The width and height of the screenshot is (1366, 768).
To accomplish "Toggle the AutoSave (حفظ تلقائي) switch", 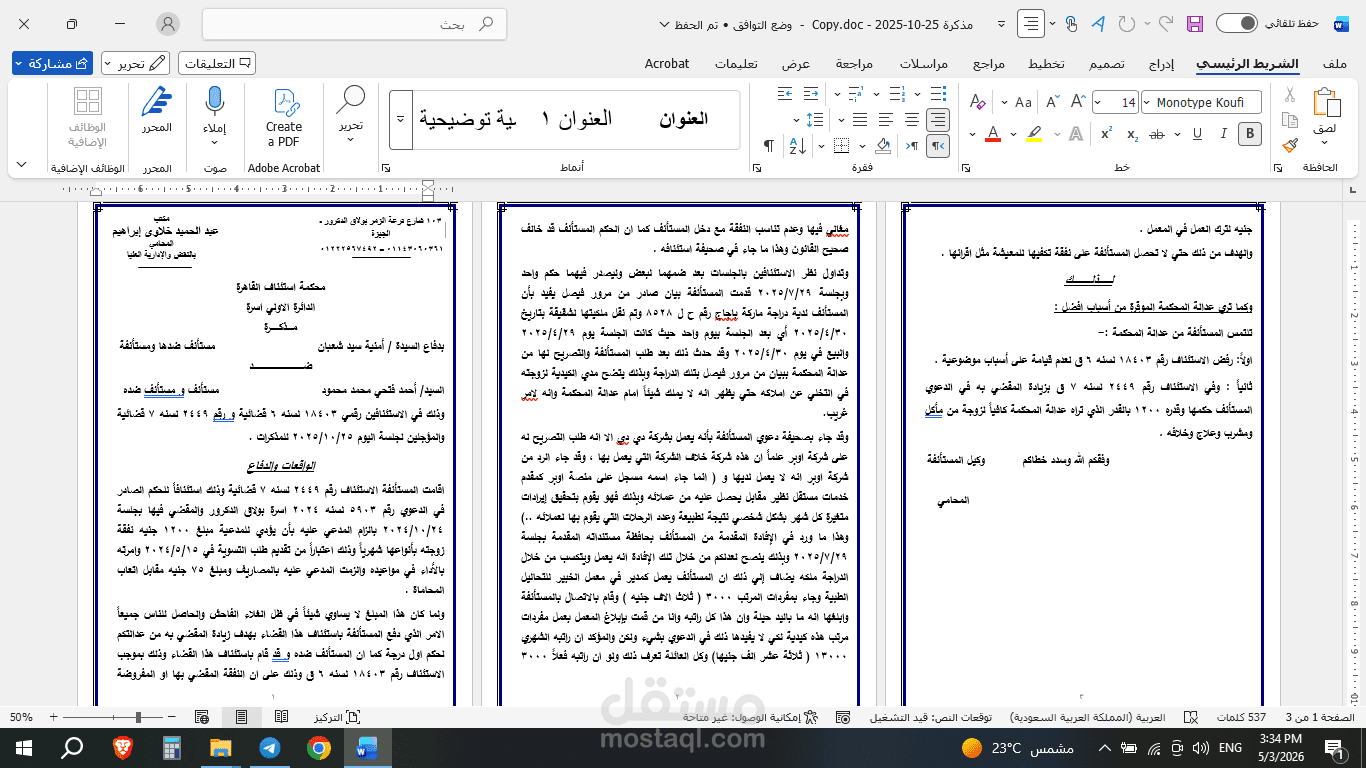I will pyautogui.click(x=1236, y=24).
